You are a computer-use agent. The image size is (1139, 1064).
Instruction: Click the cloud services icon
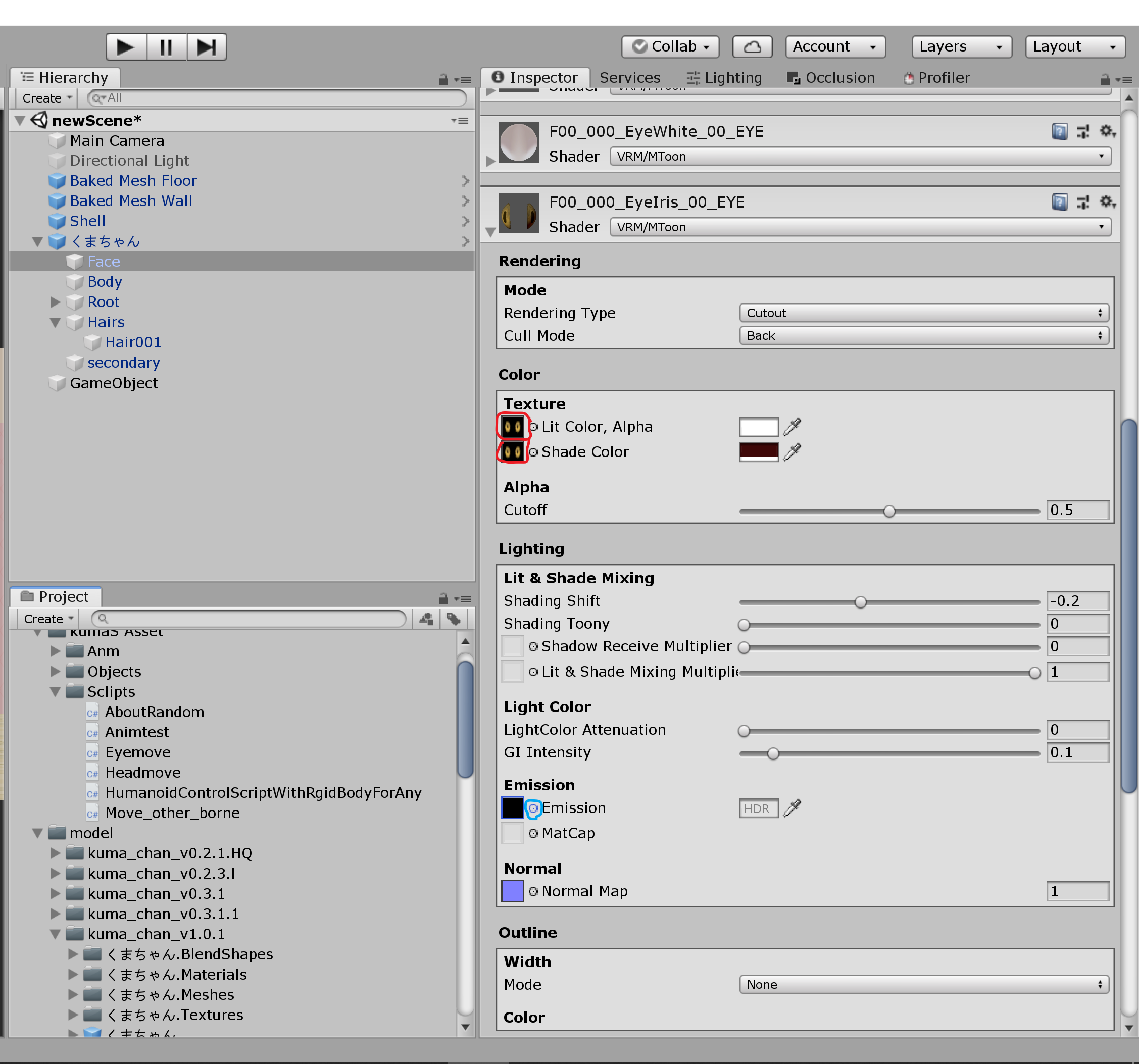pyautogui.click(x=752, y=47)
